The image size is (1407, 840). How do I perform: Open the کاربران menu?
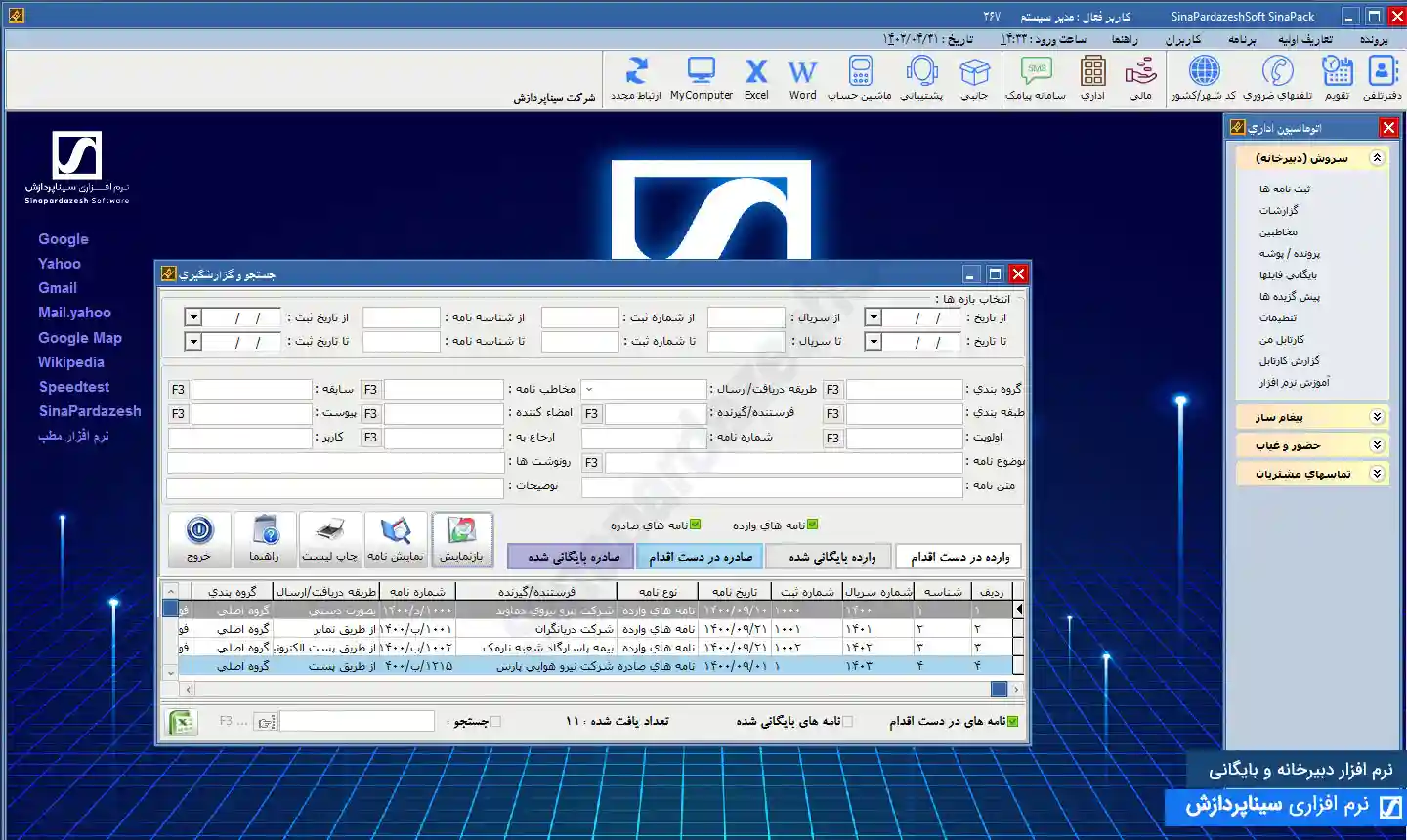click(1182, 39)
